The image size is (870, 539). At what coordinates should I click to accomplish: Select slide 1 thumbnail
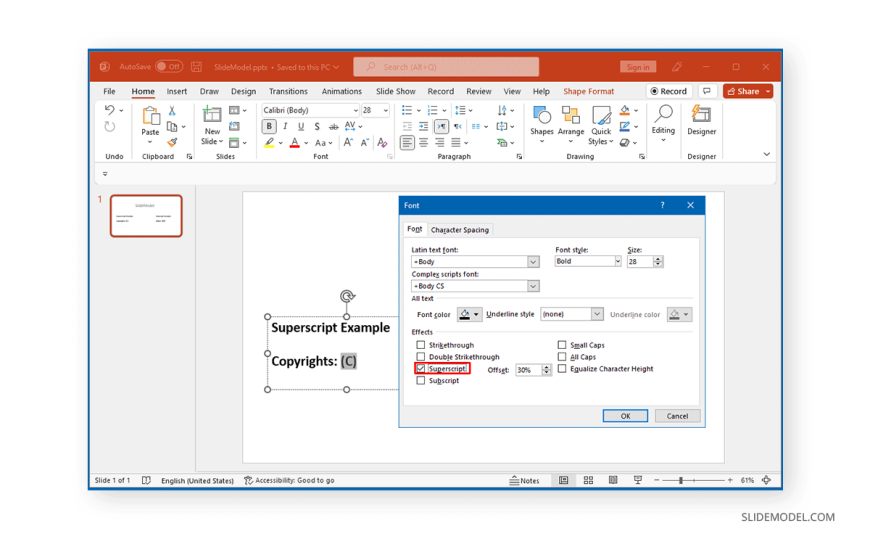pyautogui.click(x=146, y=216)
